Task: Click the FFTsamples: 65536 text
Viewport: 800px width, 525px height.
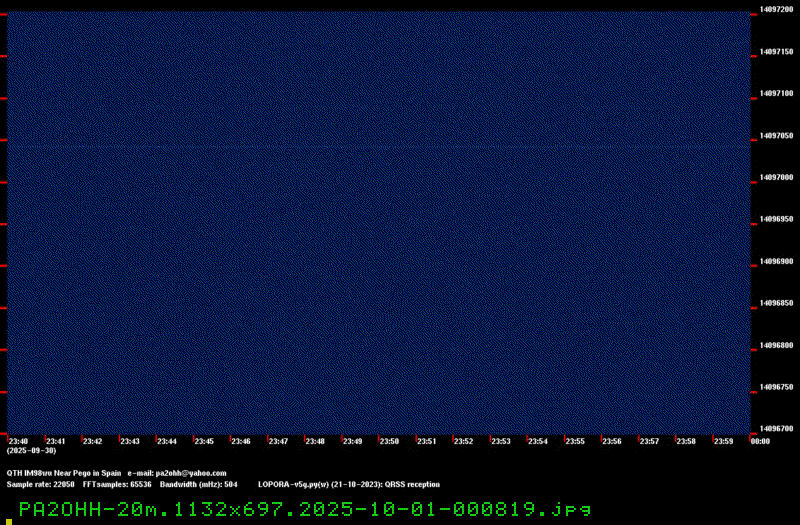Action: pos(117,485)
